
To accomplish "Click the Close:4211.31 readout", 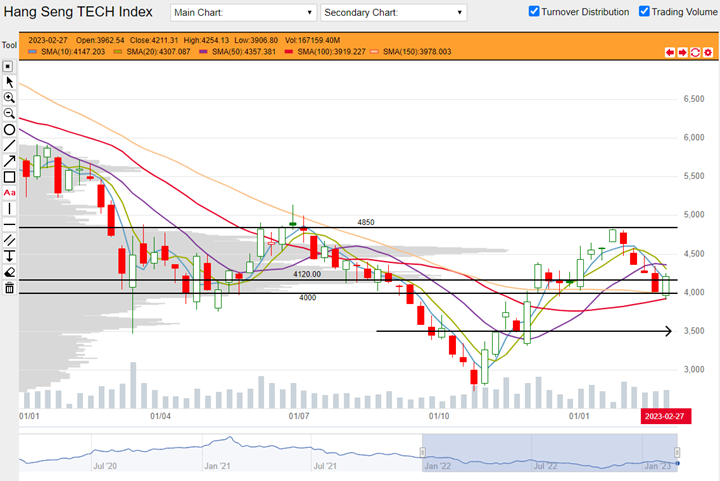I will (154, 40).
